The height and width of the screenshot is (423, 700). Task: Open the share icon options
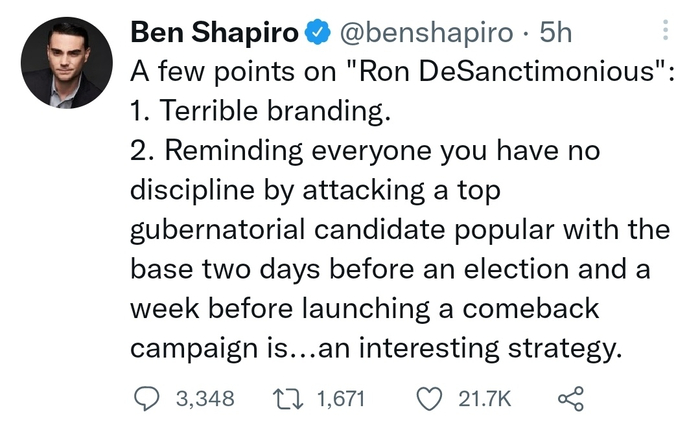tap(568, 398)
